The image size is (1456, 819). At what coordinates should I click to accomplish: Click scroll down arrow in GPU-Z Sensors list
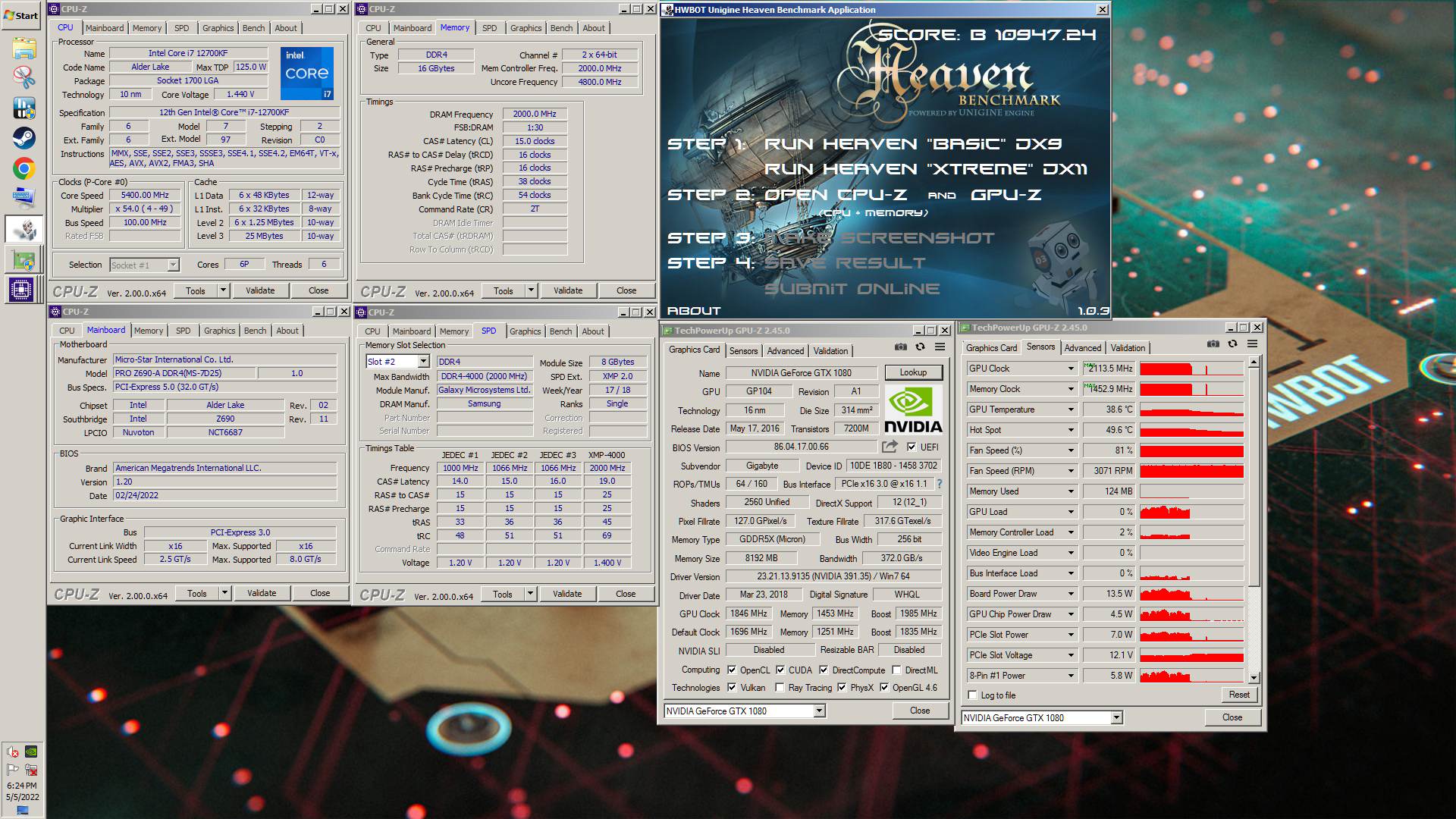(1254, 677)
